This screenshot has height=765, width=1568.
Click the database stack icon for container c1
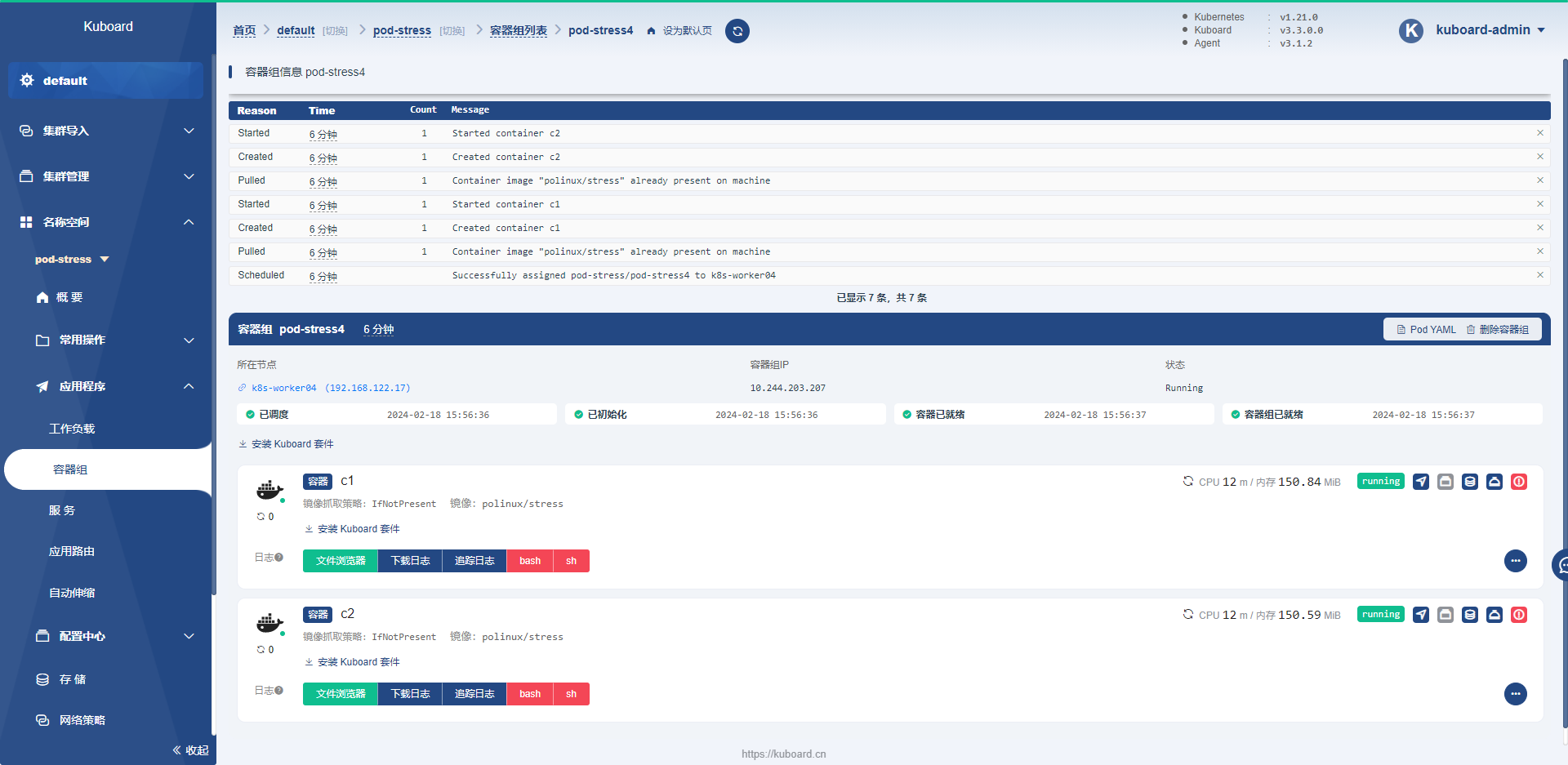[x=1470, y=482]
